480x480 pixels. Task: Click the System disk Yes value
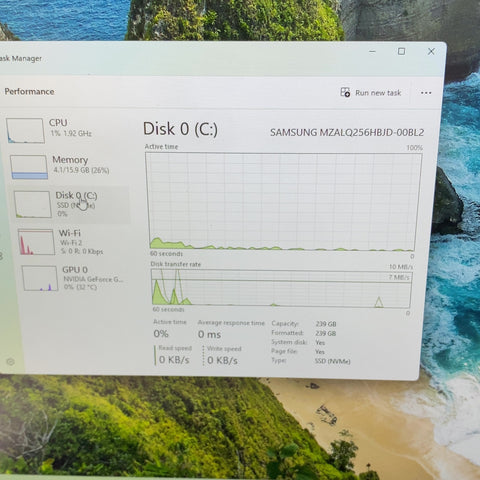coord(320,343)
